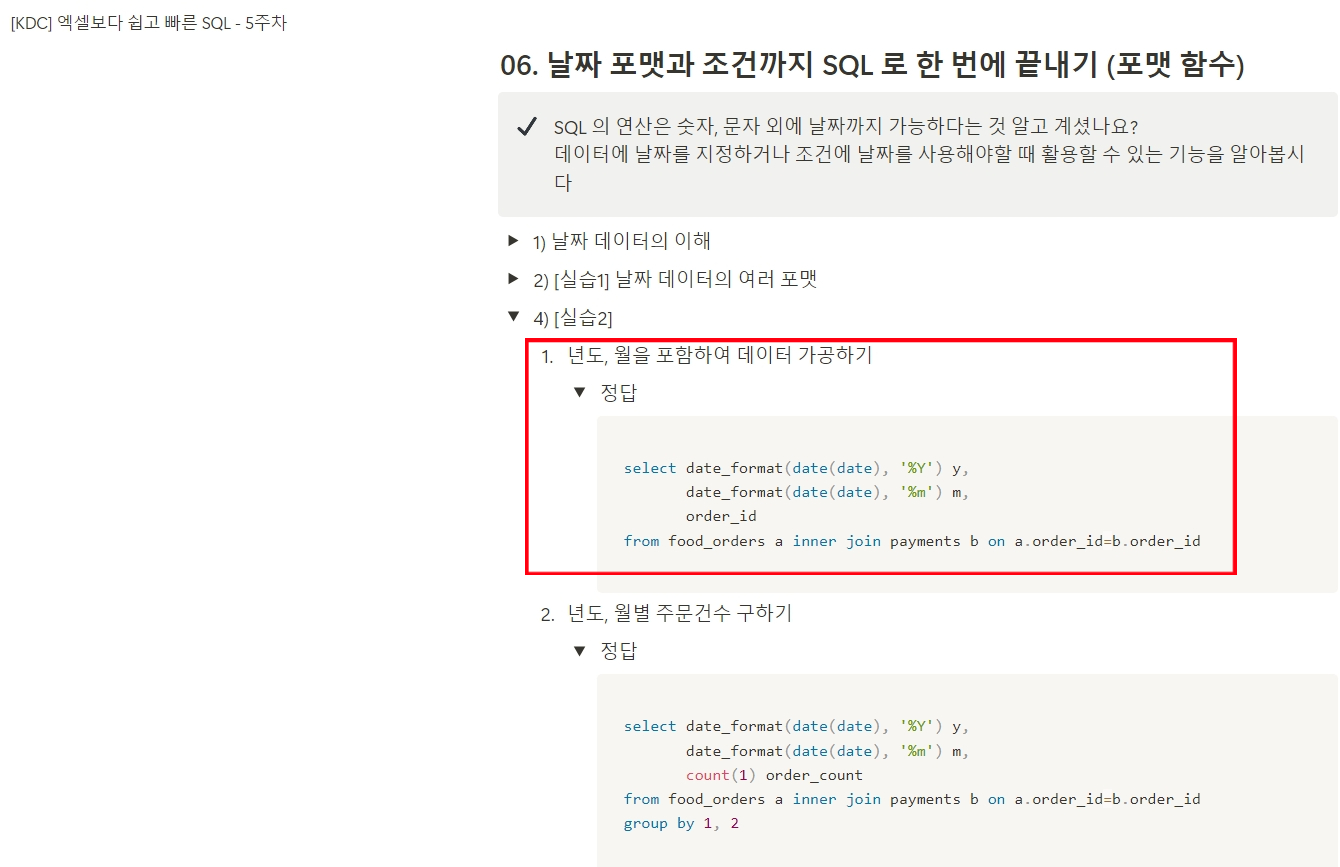Collapse the 정답 toggle under '년도, 월별 주문건수 구하기'
Viewport: 1340px width, 867px height.
tap(579, 651)
